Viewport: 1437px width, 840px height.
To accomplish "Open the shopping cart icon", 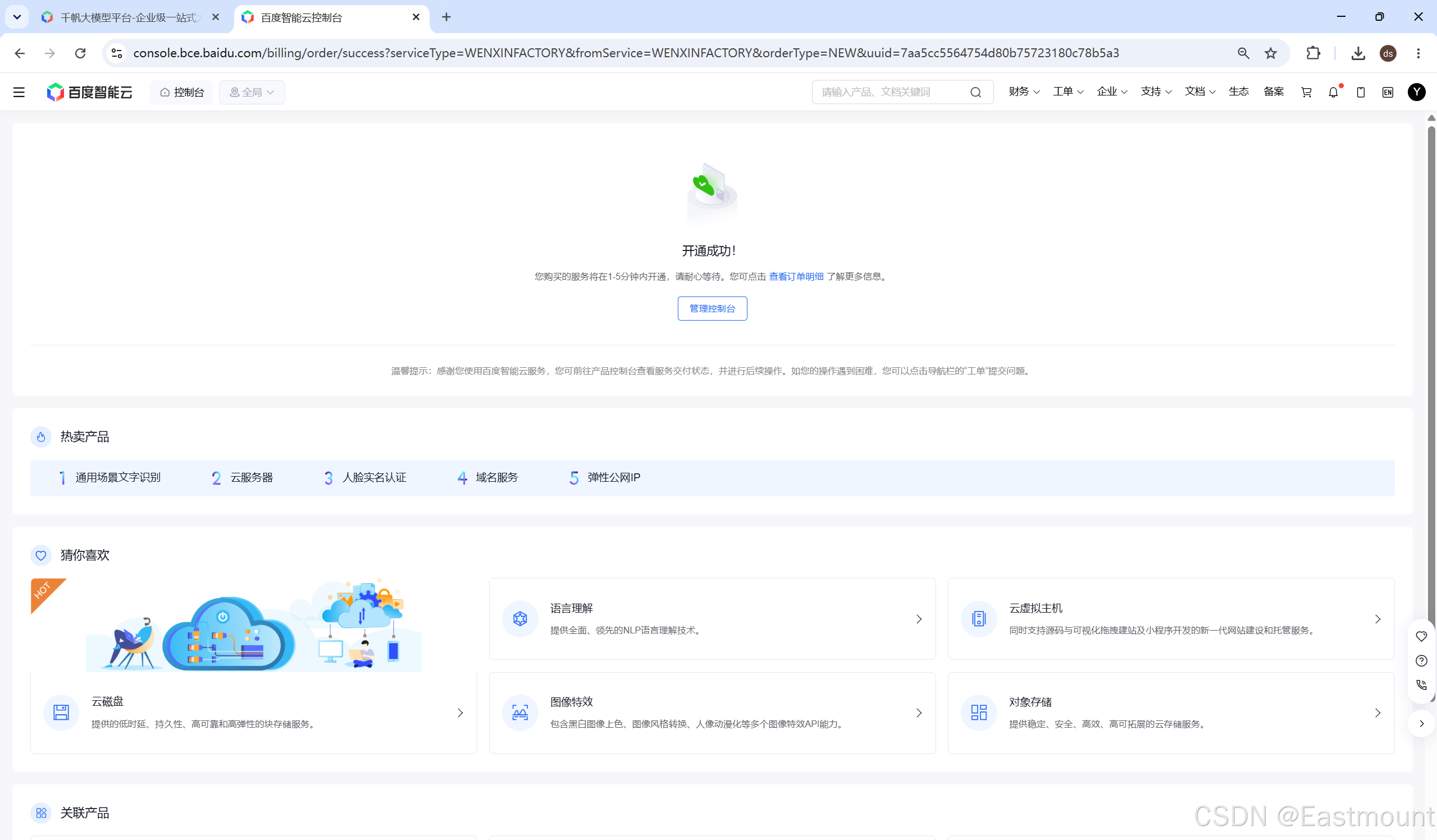I will click(1306, 92).
